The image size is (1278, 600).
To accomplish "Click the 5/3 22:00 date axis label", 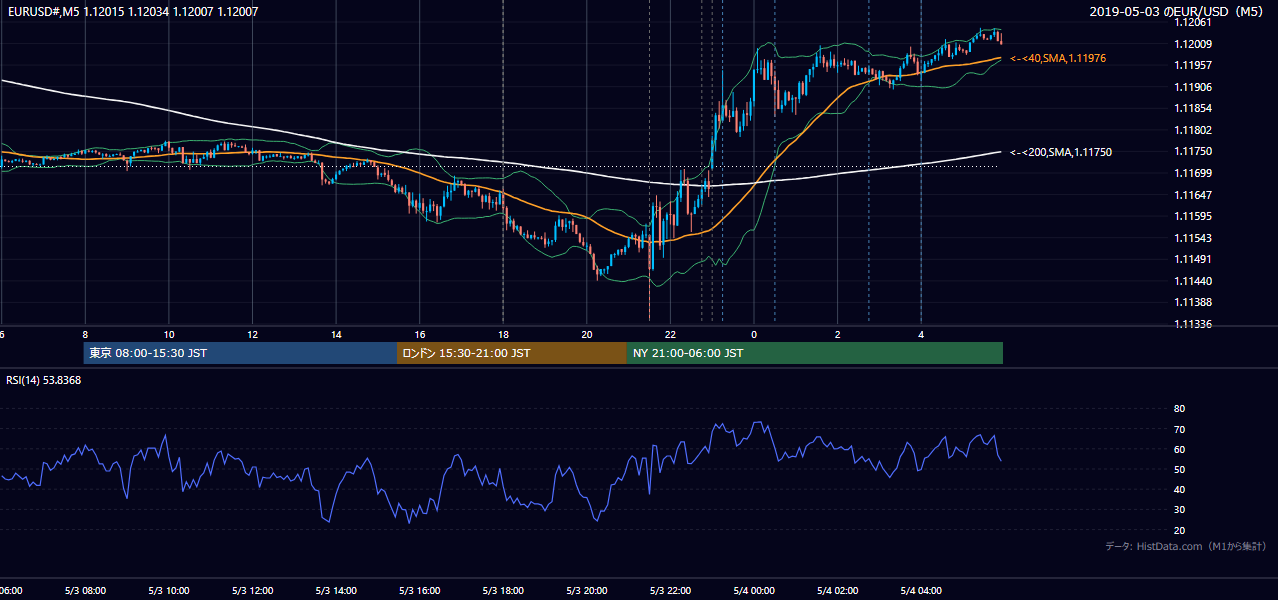I will point(670,591).
